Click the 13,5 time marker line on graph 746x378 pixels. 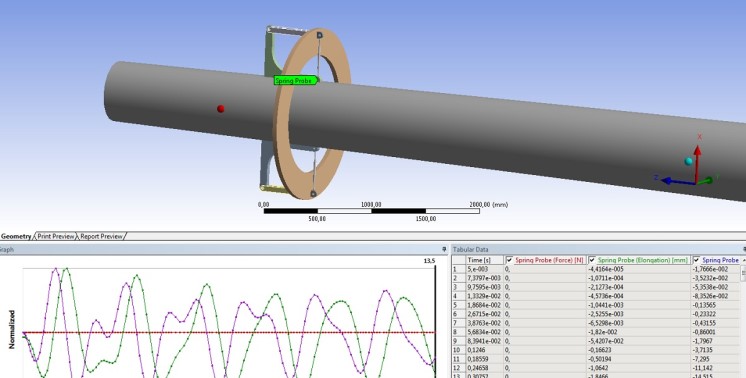click(435, 319)
